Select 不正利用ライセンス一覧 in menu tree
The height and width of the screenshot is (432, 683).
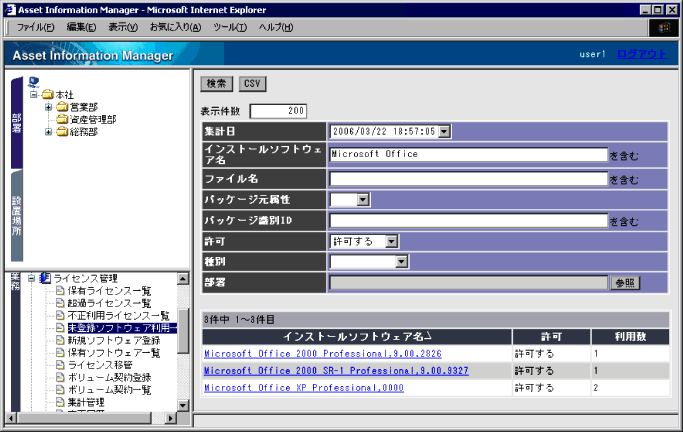(118, 315)
